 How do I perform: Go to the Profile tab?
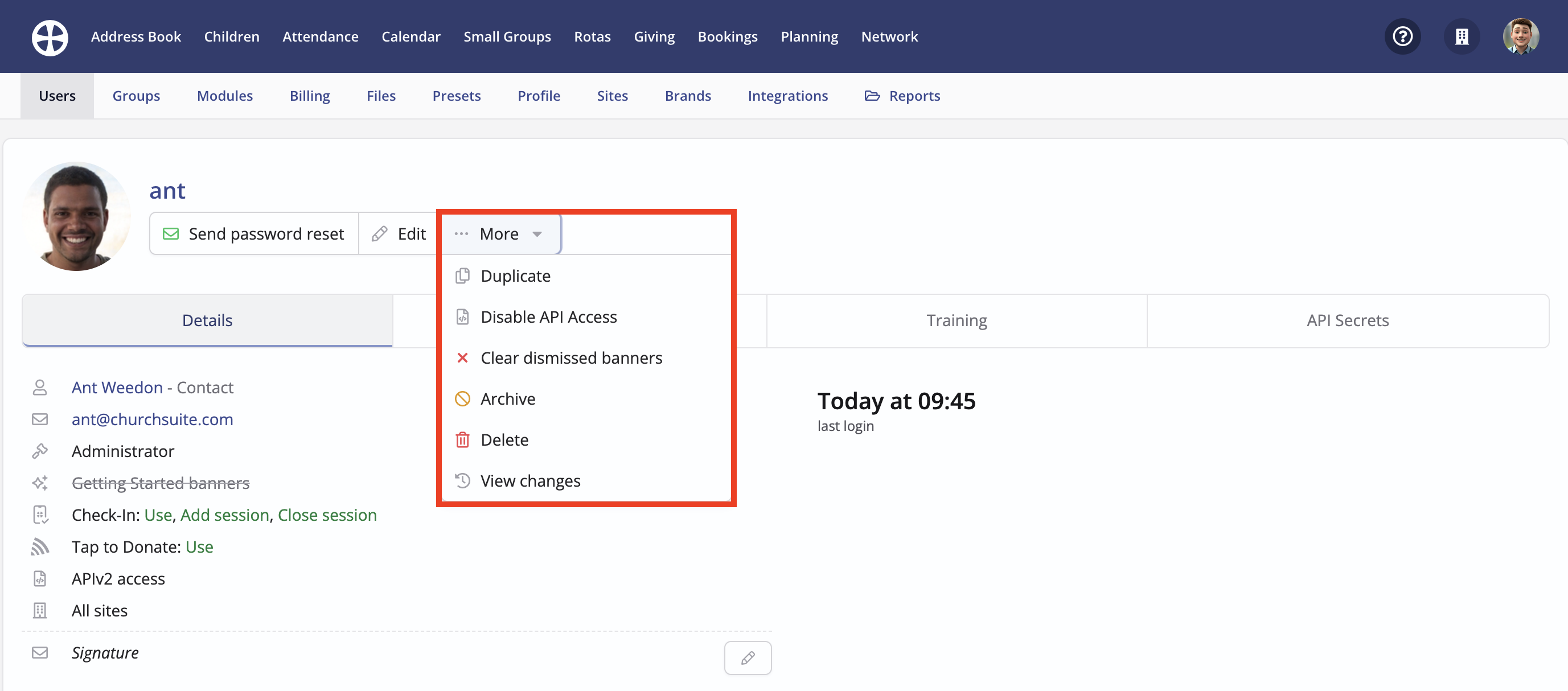pos(539,96)
